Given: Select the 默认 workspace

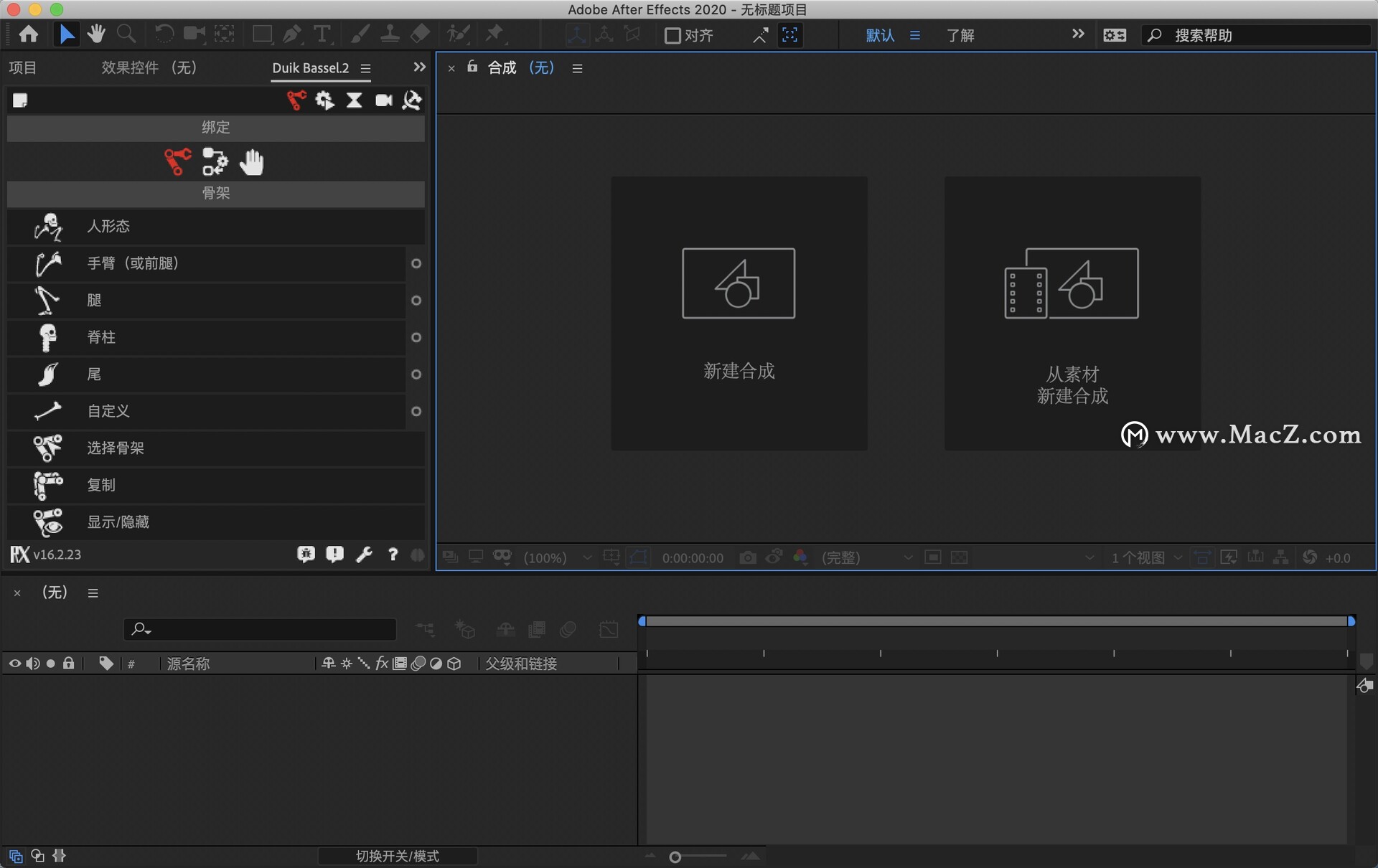Looking at the screenshot, I should (880, 35).
